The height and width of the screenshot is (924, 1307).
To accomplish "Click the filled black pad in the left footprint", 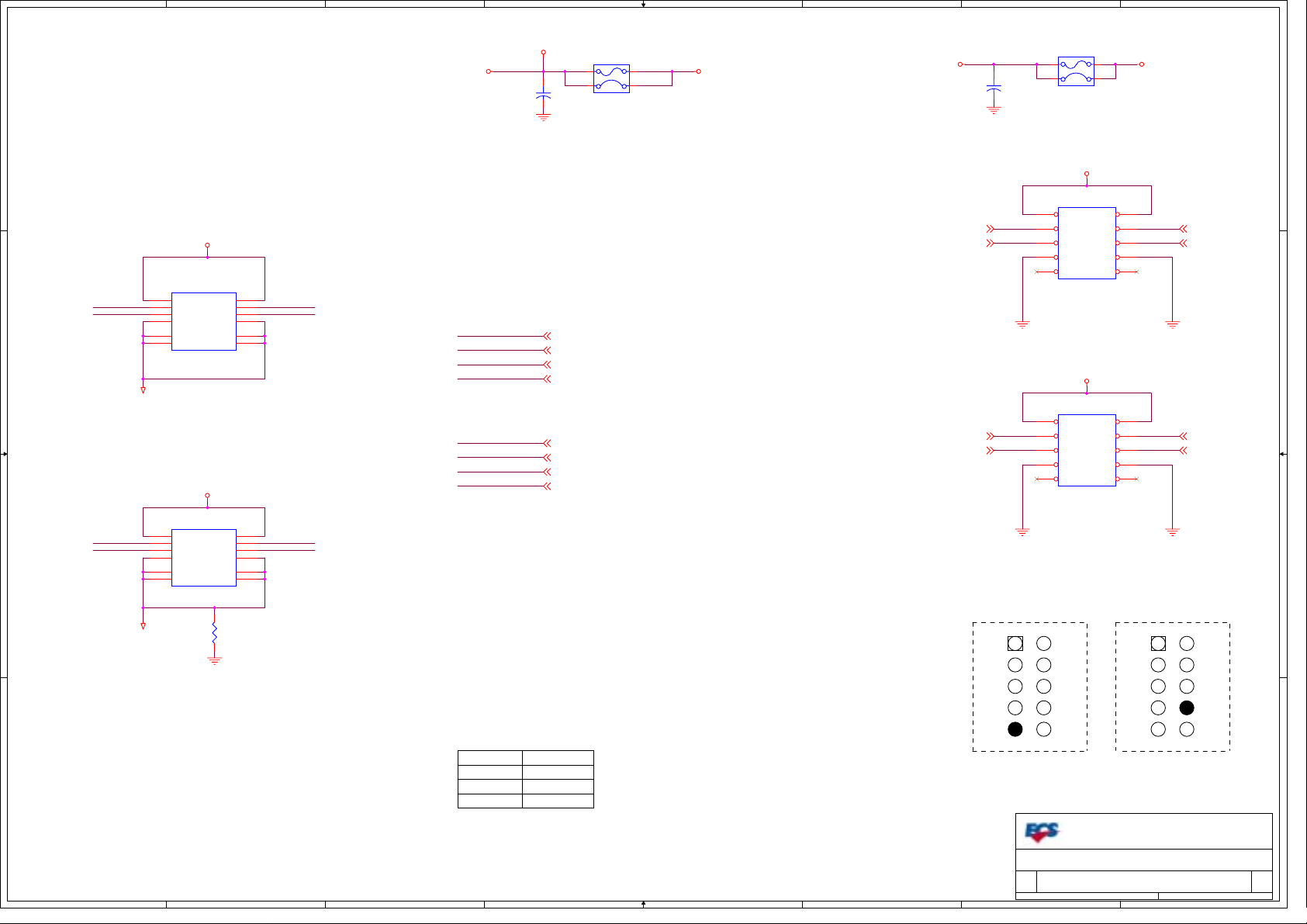I will (x=1015, y=729).
